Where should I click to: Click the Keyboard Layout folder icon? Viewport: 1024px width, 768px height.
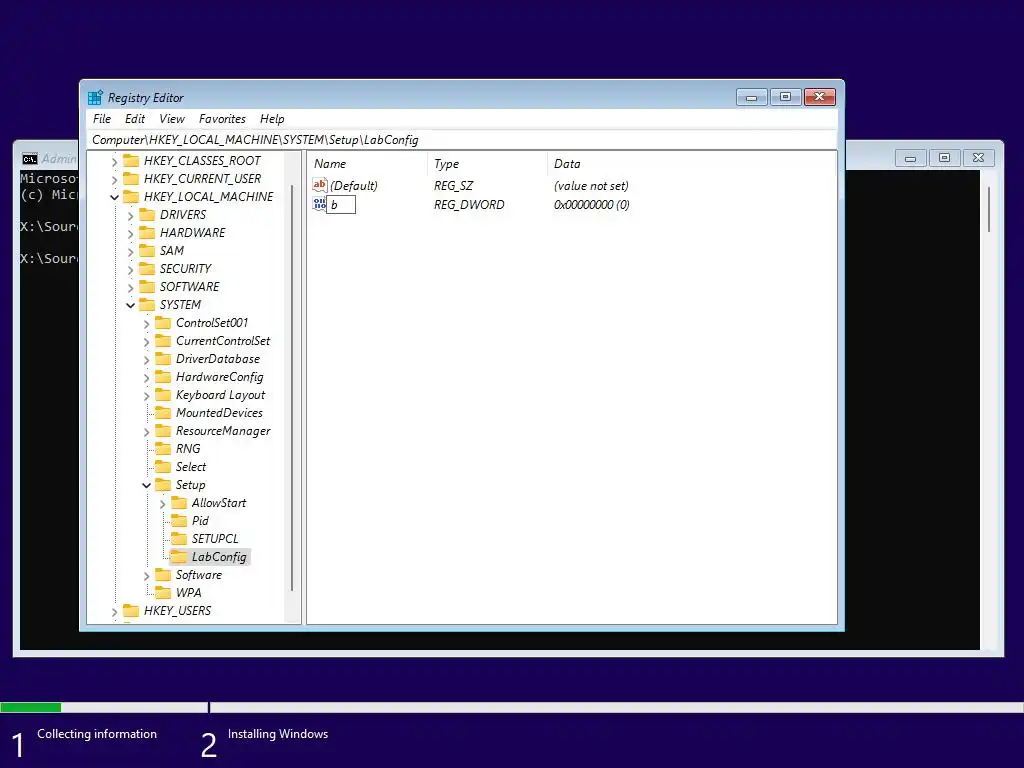point(163,395)
